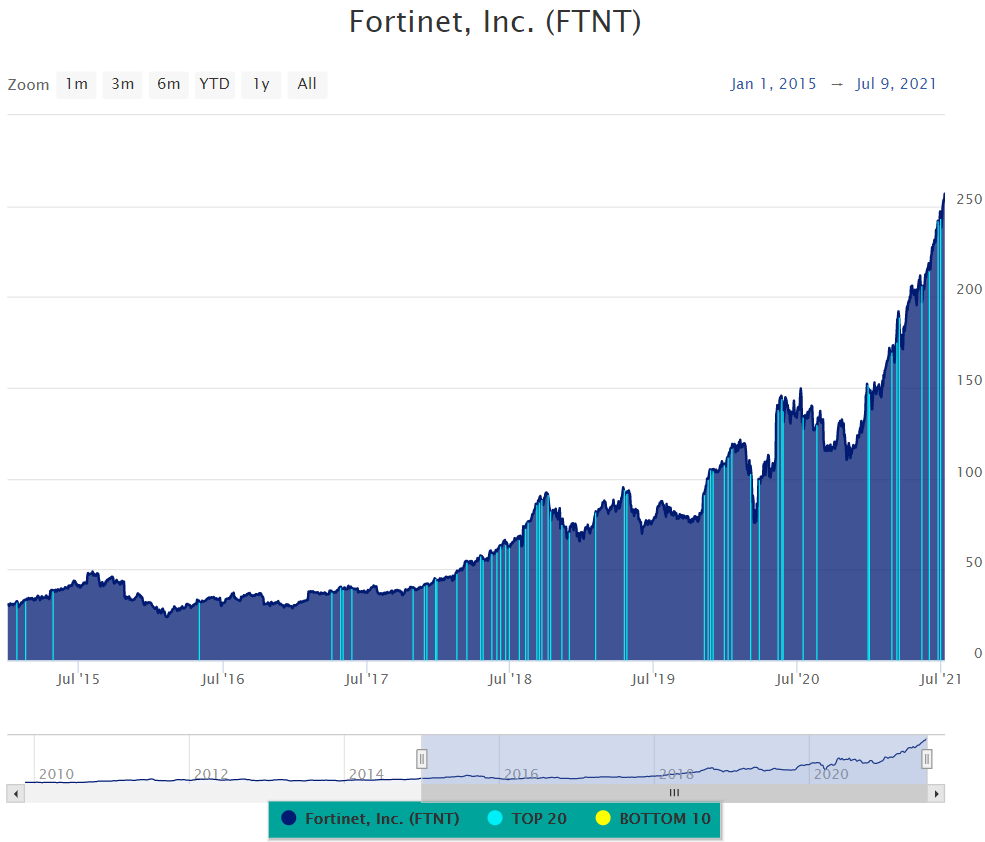
Task: Toggle Fortinet, Inc. (FTNT) series in legend
Action: point(371,819)
